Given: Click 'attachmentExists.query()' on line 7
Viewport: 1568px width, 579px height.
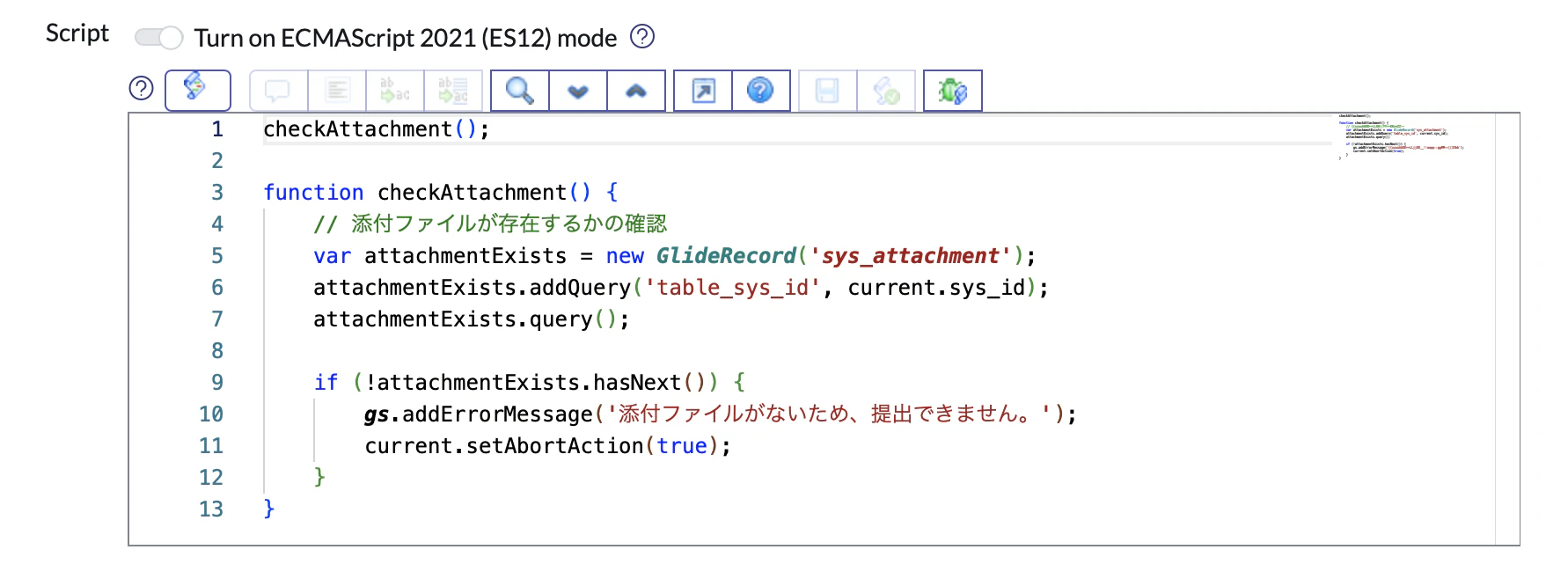Looking at the screenshot, I should [465, 319].
